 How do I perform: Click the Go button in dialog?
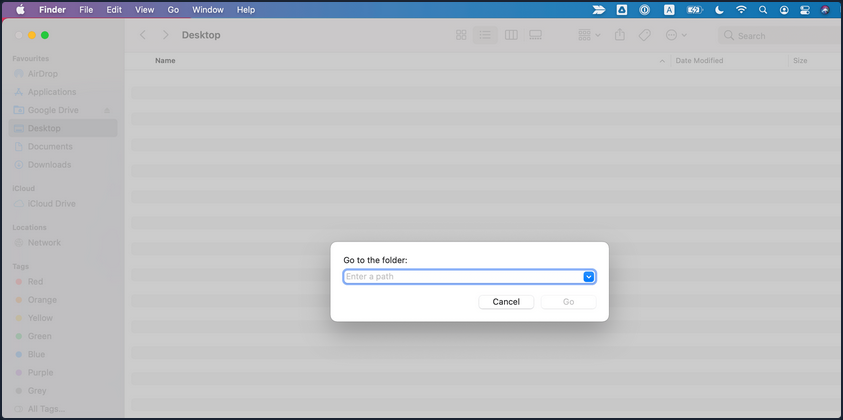click(568, 301)
